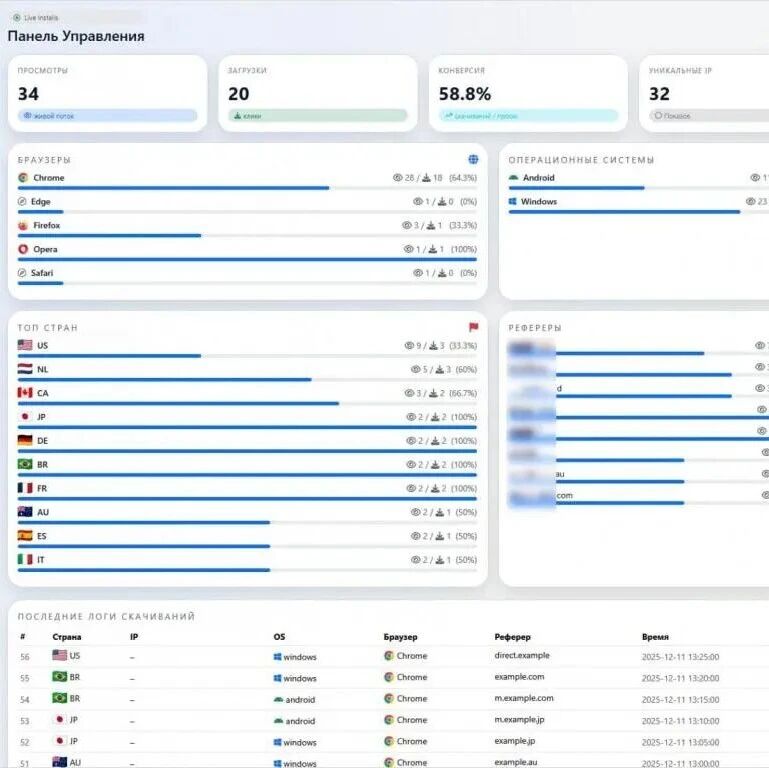Click the FR flag icon
Screen dimensions: 769x768
point(25,488)
